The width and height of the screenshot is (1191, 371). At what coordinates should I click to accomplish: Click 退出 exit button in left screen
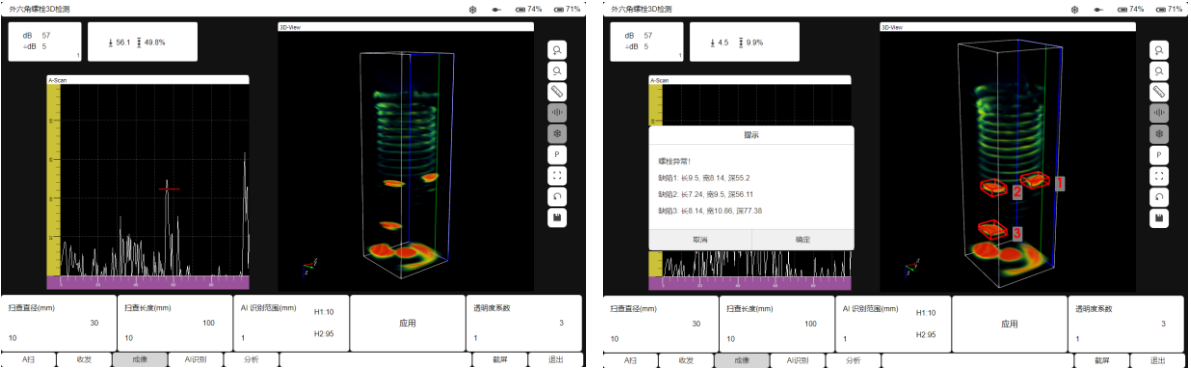tap(555, 360)
